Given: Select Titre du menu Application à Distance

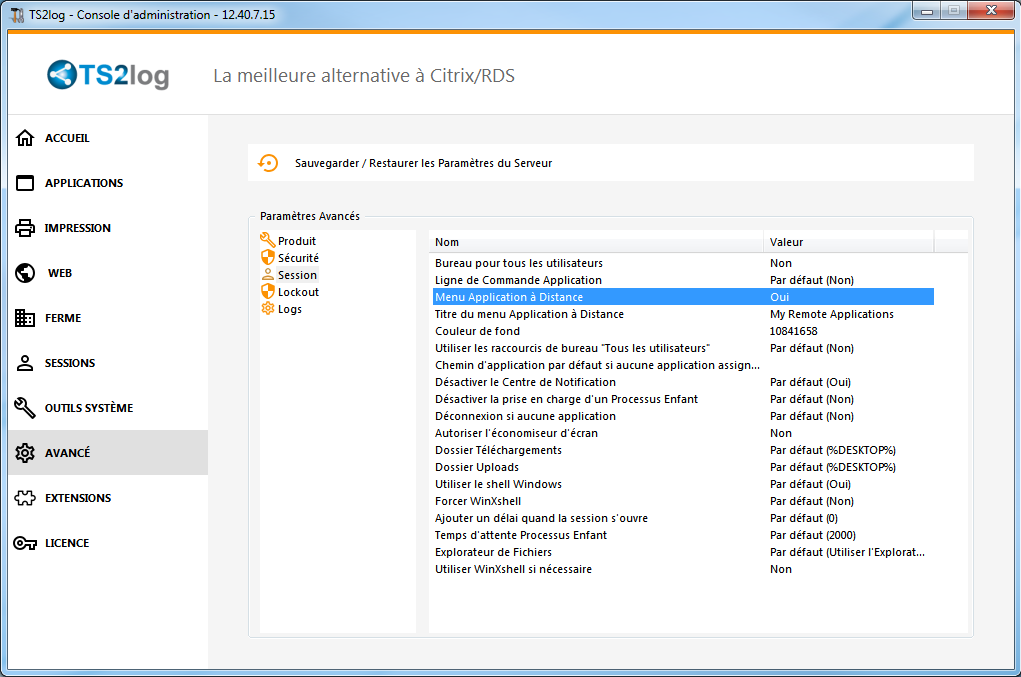Looking at the screenshot, I should [x=683, y=314].
